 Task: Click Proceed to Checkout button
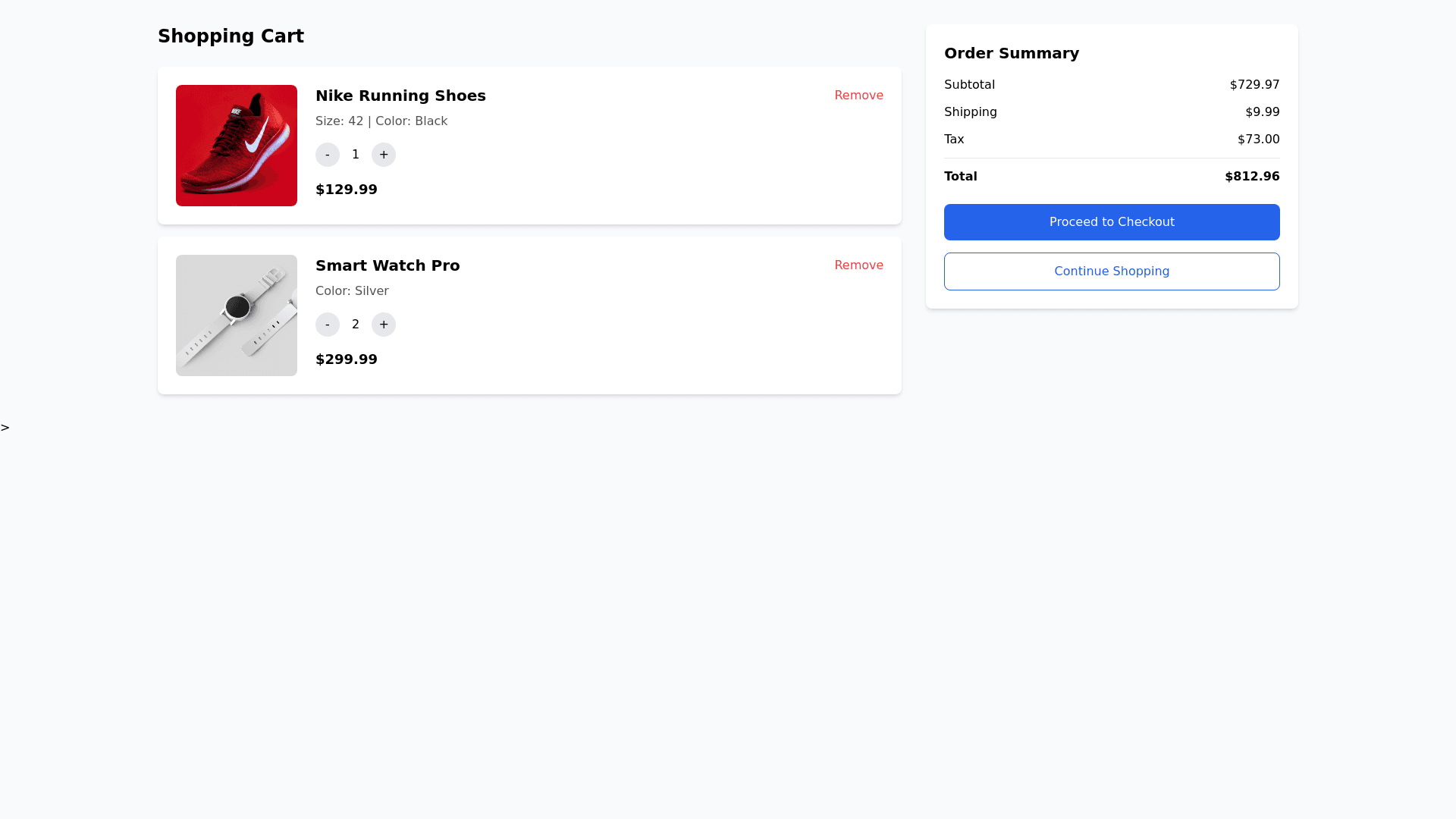[x=1112, y=222]
